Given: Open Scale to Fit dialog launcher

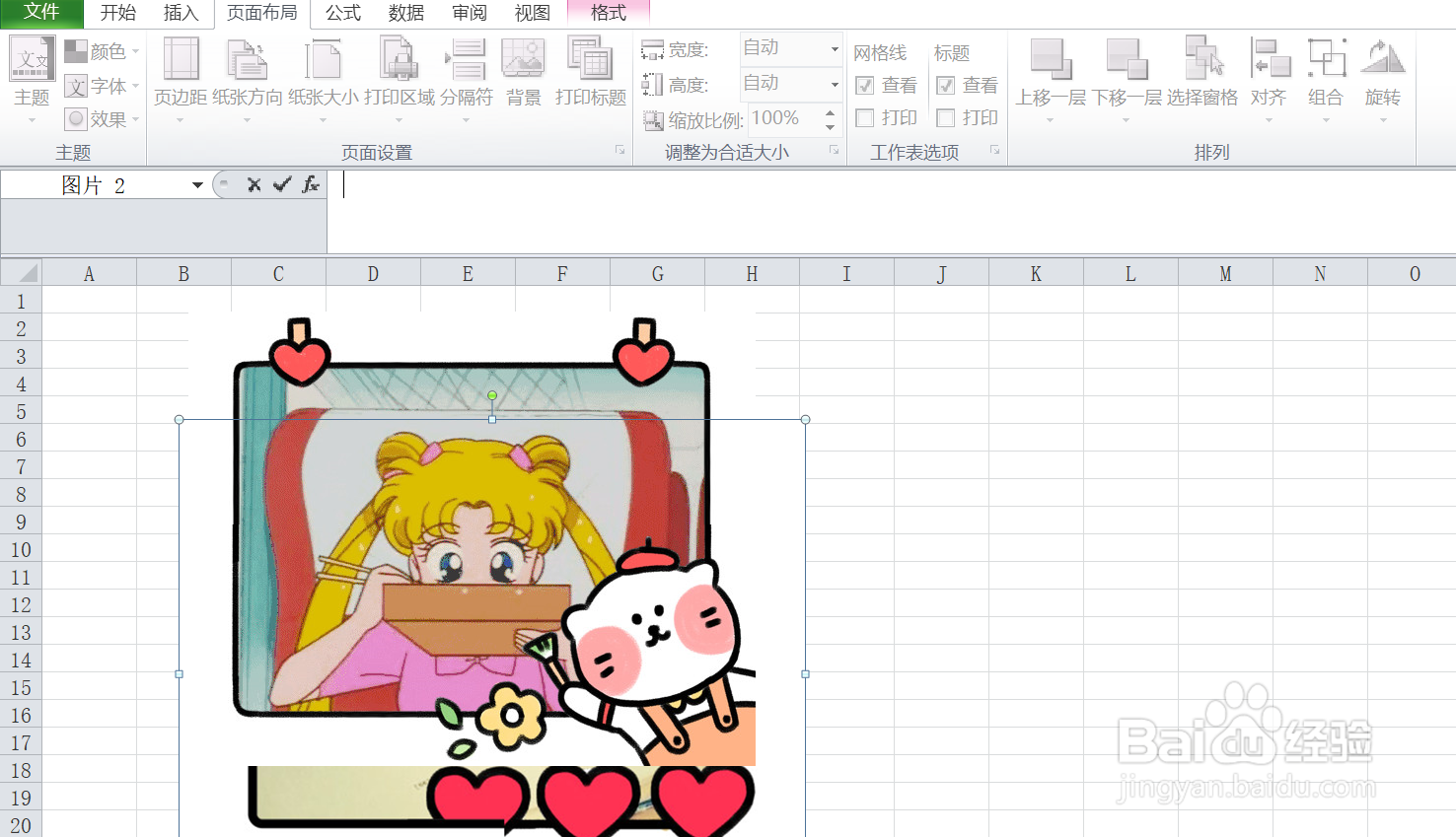Looking at the screenshot, I should pyautogui.click(x=834, y=150).
